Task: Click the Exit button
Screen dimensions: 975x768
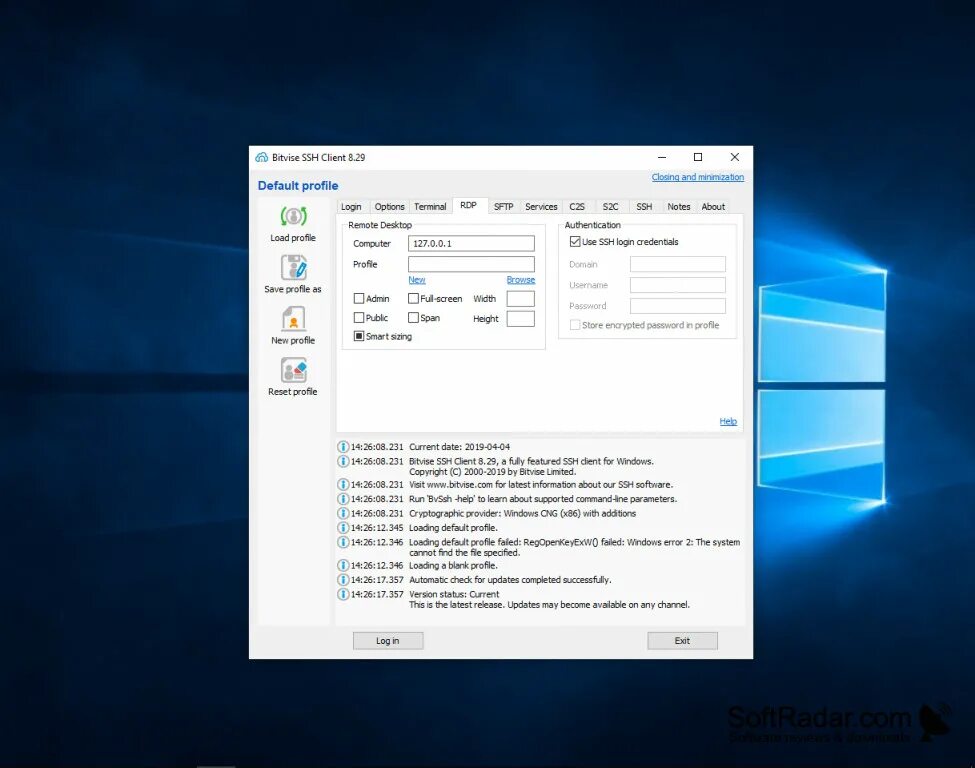Action: 682,641
